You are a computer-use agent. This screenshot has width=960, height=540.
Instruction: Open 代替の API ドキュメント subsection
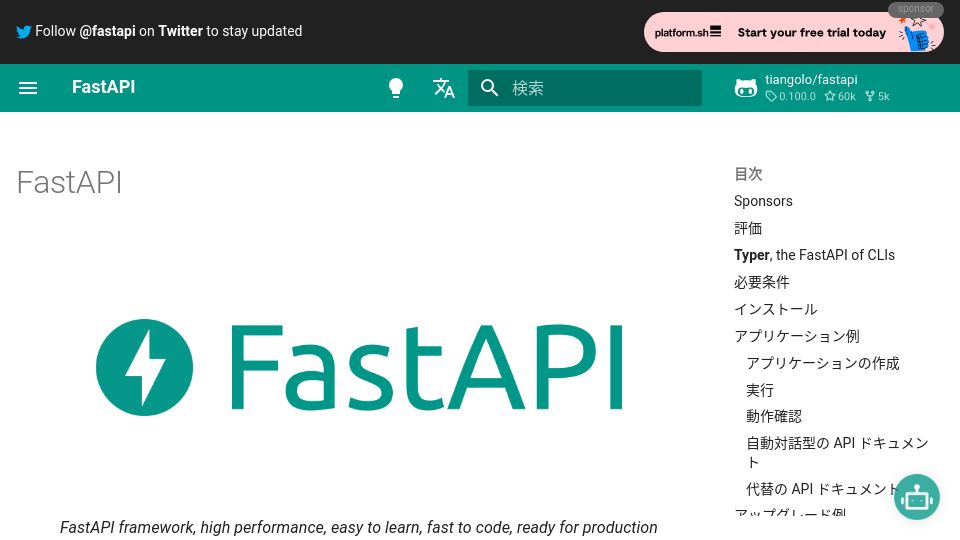[x=822, y=489]
